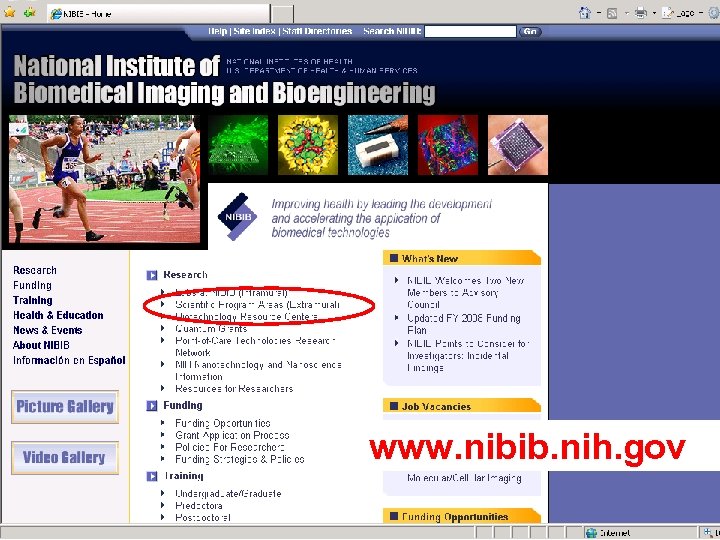Open the Funding section heading
This screenshot has width=720, height=540.
[x=183, y=405]
